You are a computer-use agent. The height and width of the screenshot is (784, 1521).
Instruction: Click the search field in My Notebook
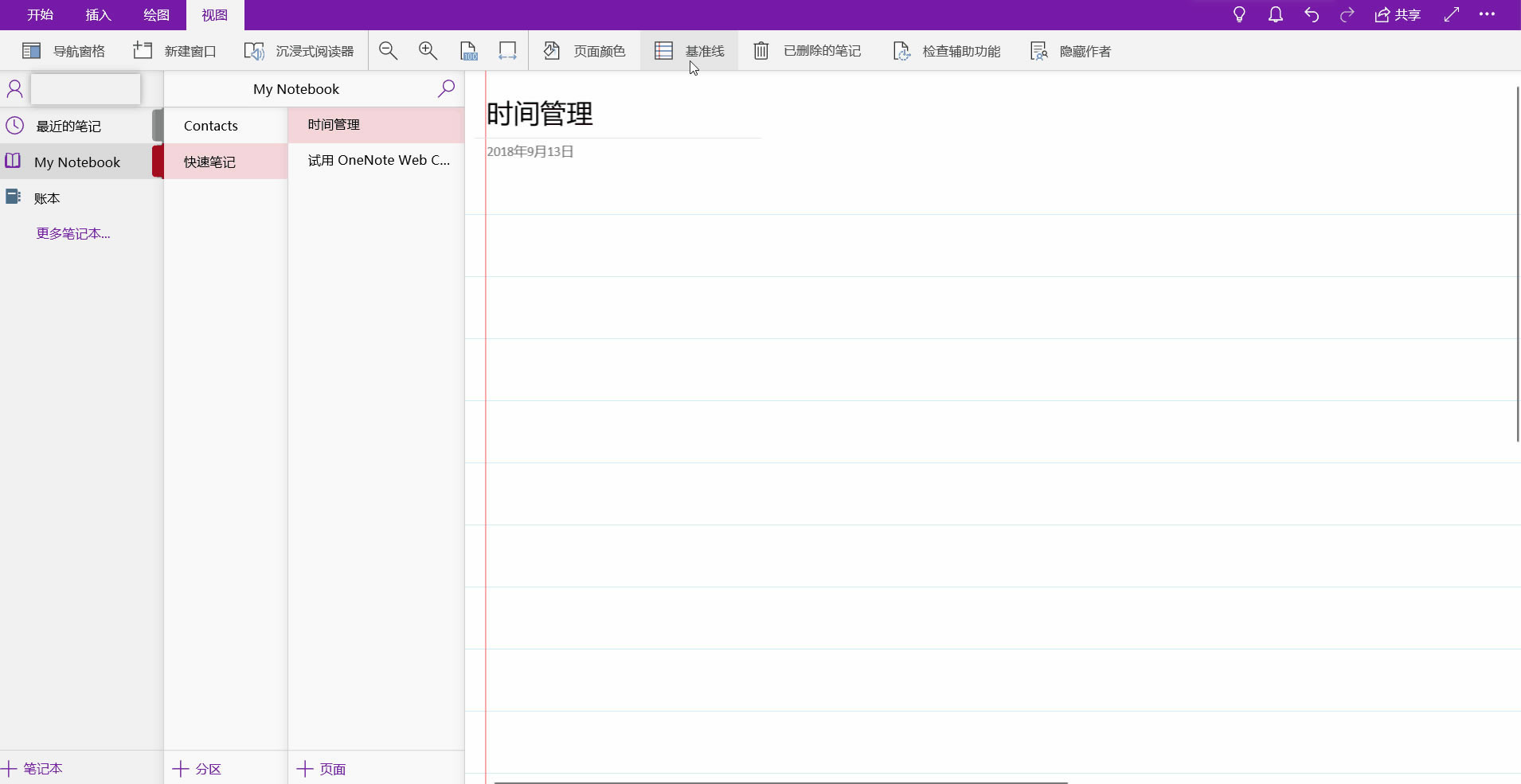[447, 88]
